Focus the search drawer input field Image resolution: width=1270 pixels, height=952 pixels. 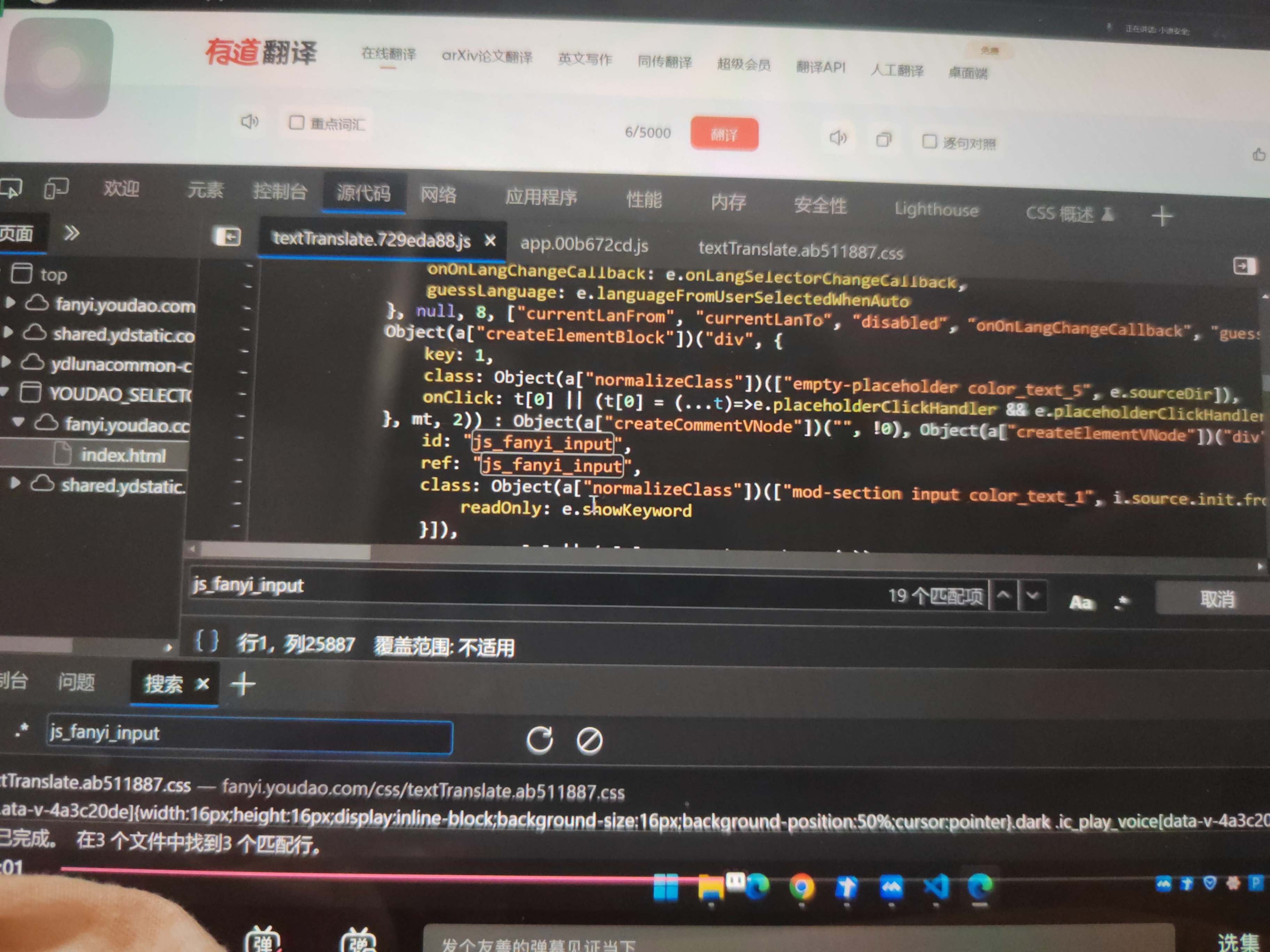click(249, 735)
